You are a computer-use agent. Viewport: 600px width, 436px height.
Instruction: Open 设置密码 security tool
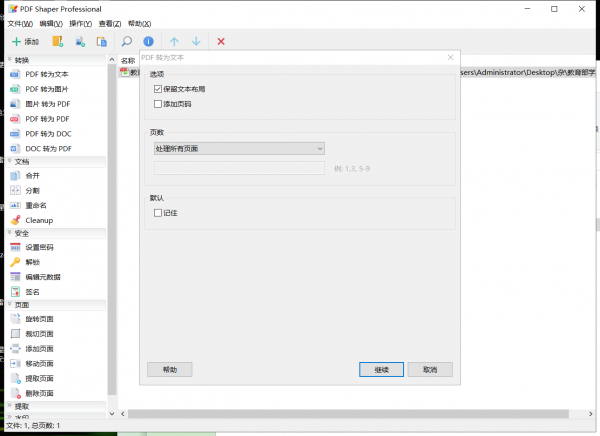coord(39,247)
